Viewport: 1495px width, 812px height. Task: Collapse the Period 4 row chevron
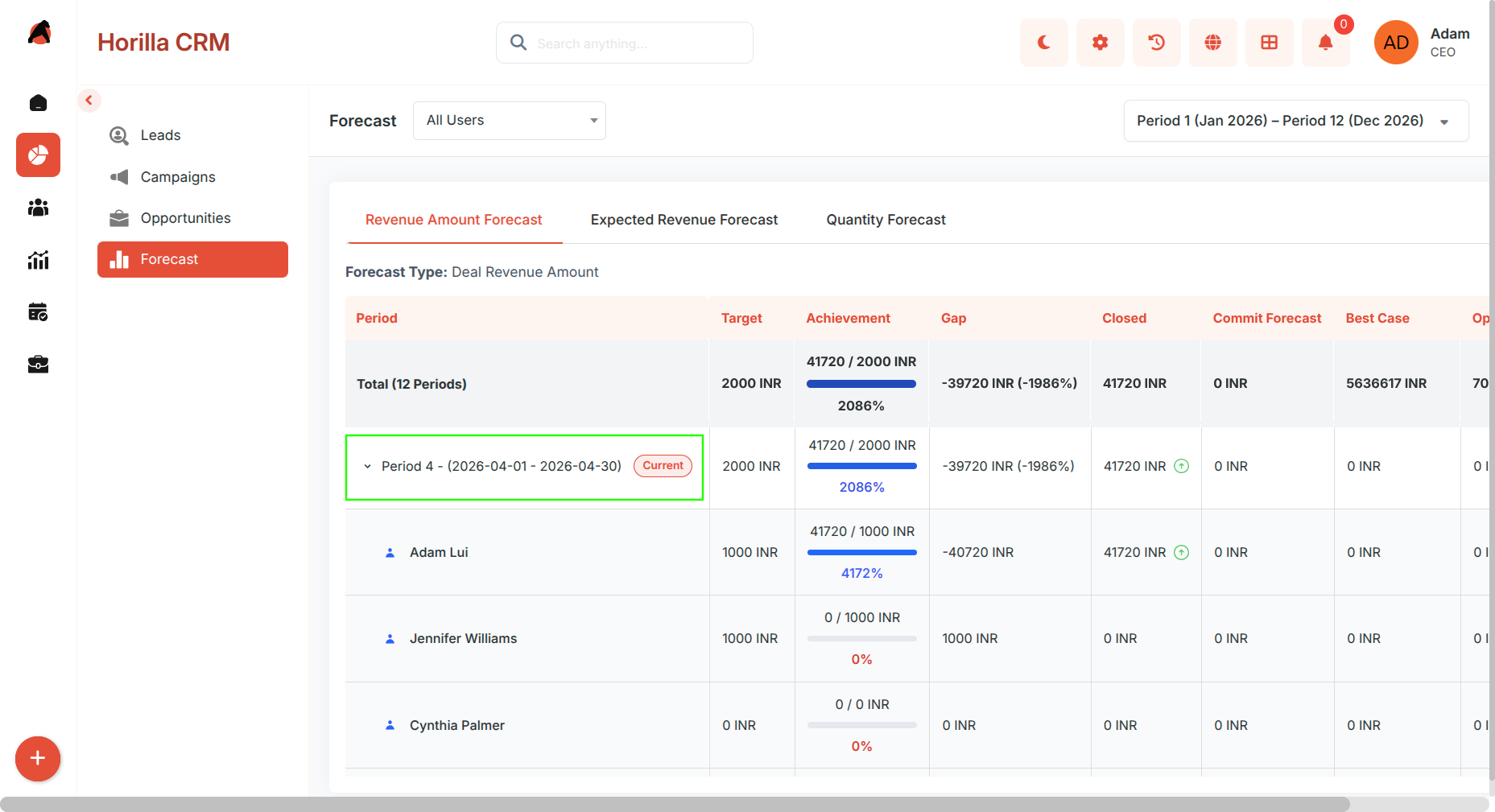[368, 467]
